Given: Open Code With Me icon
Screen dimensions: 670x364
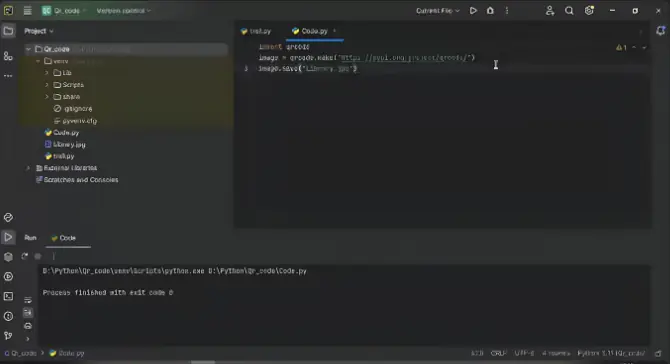Looking at the screenshot, I should click(x=550, y=11).
